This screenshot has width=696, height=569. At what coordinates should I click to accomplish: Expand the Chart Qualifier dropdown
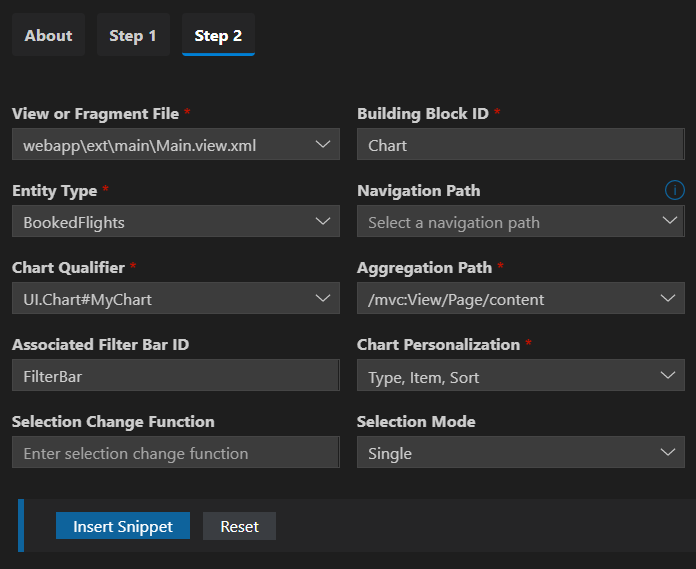point(176,299)
